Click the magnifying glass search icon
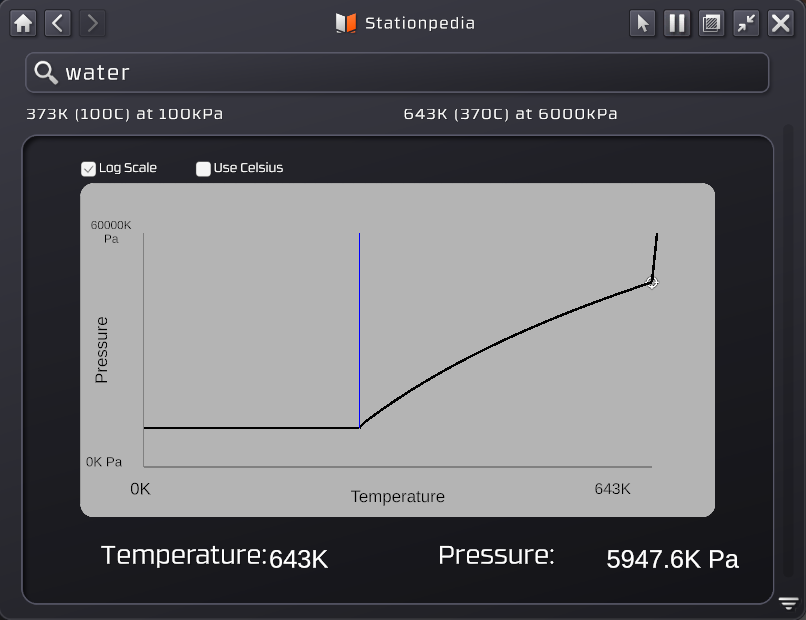 click(46, 72)
